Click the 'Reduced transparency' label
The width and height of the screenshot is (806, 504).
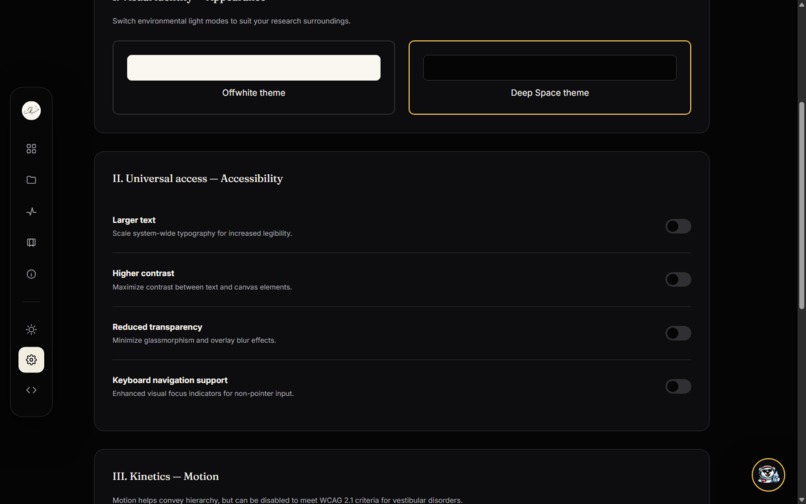coord(157,327)
